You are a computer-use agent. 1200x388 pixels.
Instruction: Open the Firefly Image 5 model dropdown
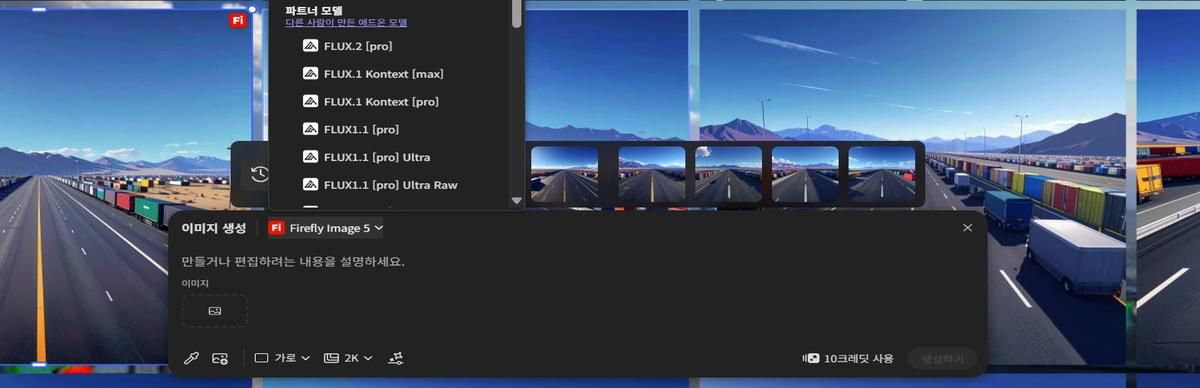327,228
